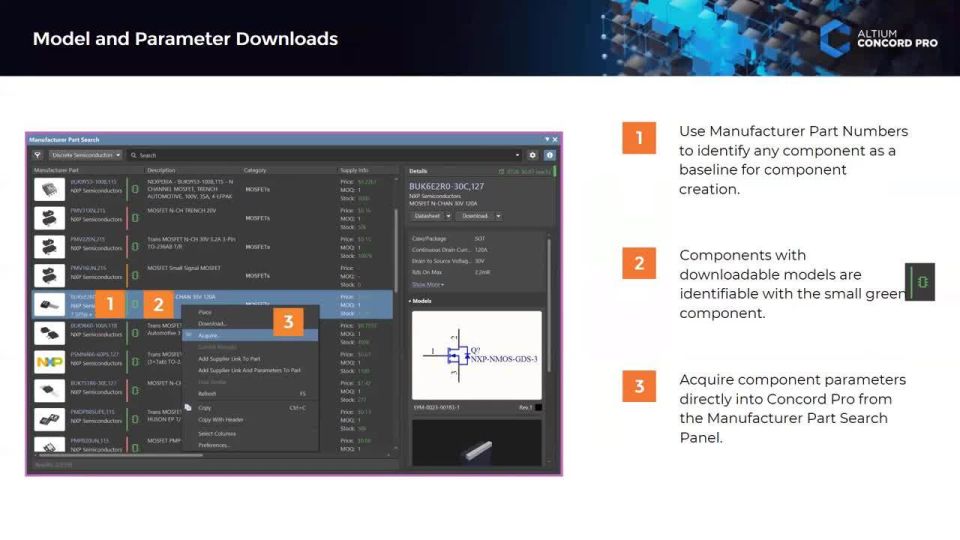Click the green model icon in PMDPB85UPE row
The width and height of the screenshot is (960, 540).
click(x=135, y=420)
